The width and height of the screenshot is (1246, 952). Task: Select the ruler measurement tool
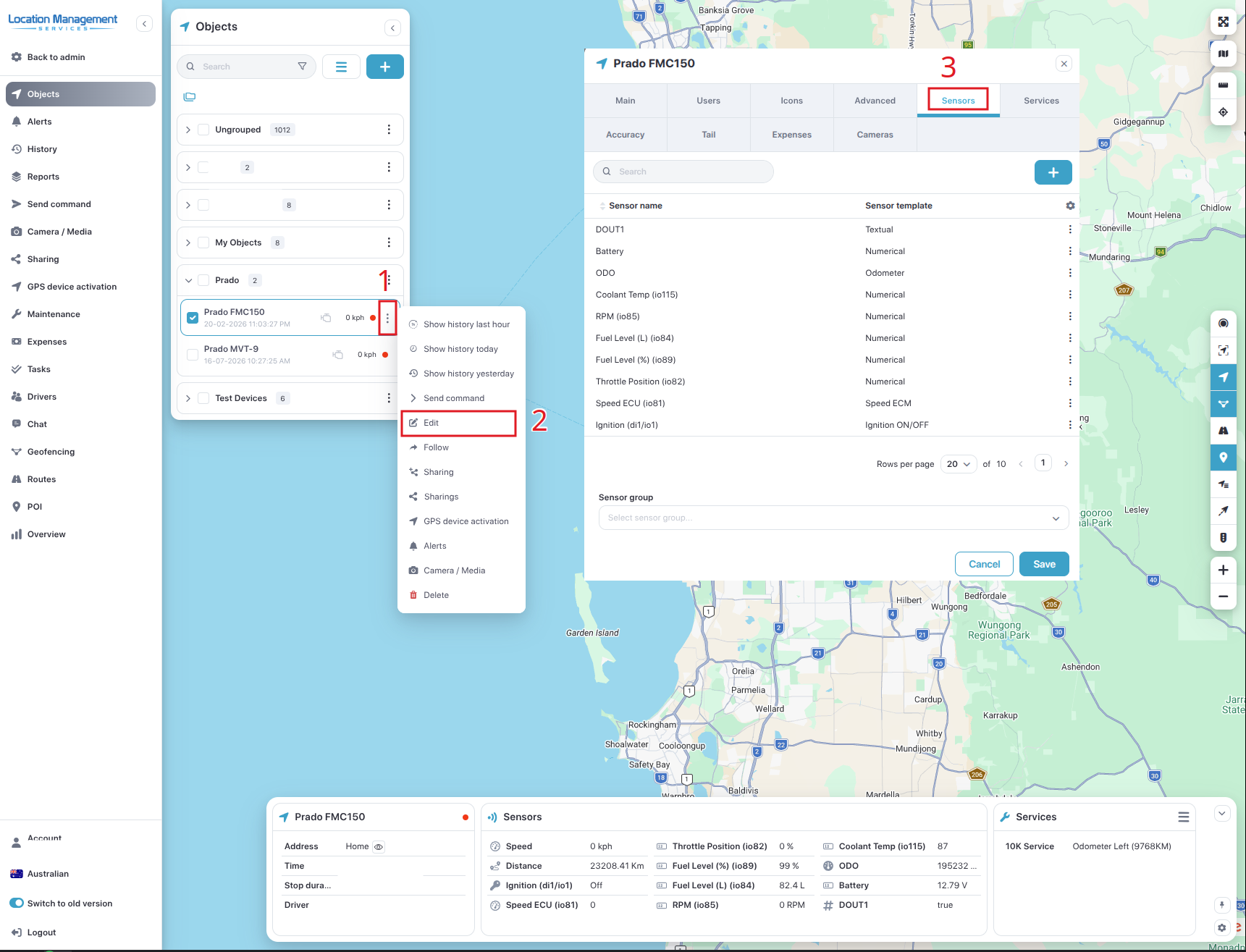(1223, 85)
